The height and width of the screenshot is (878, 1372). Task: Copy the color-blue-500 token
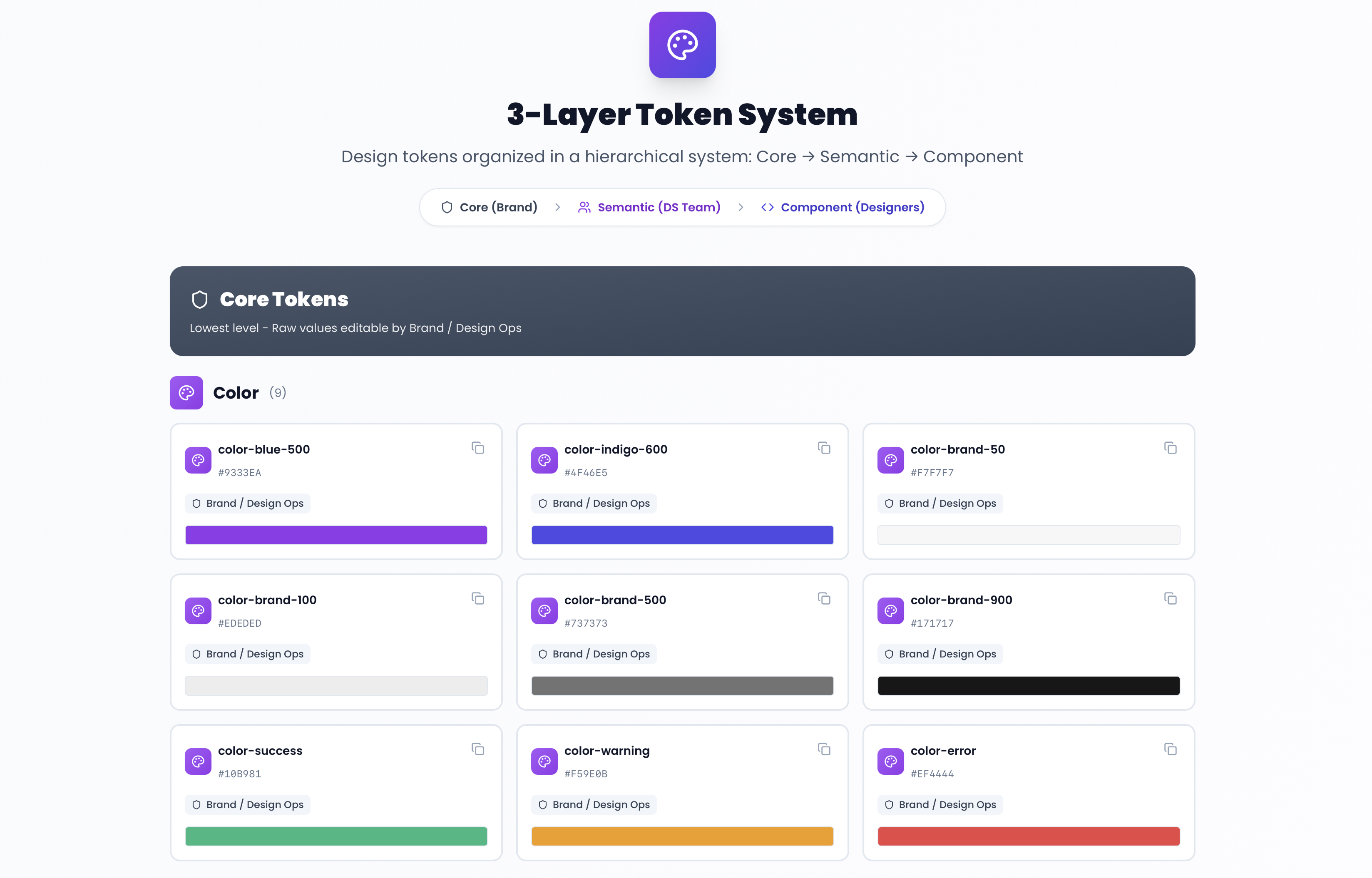coord(478,448)
